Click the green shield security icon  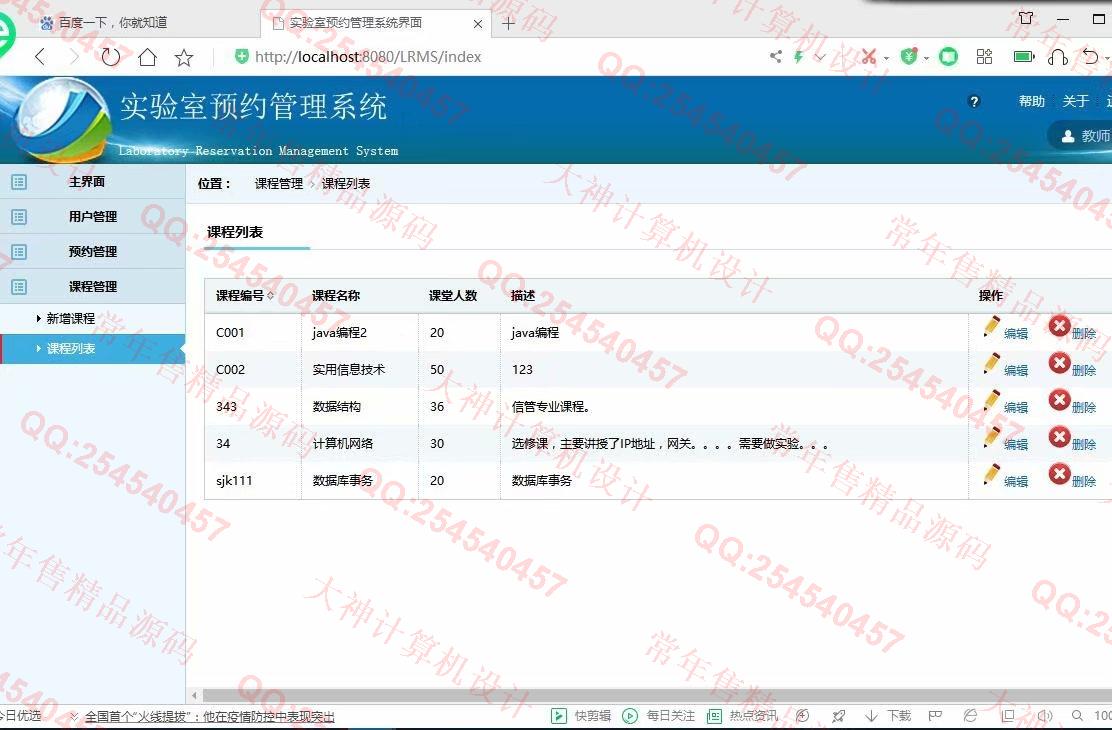pyautogui.click(x=908, y=57)
